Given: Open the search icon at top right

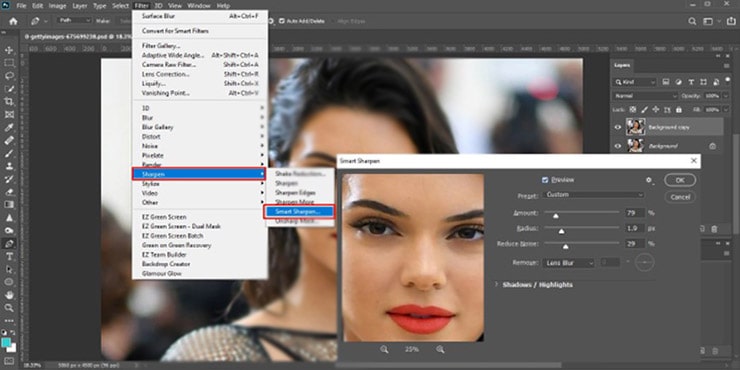Looking at the screenshot, I should [x=692, y=21].
